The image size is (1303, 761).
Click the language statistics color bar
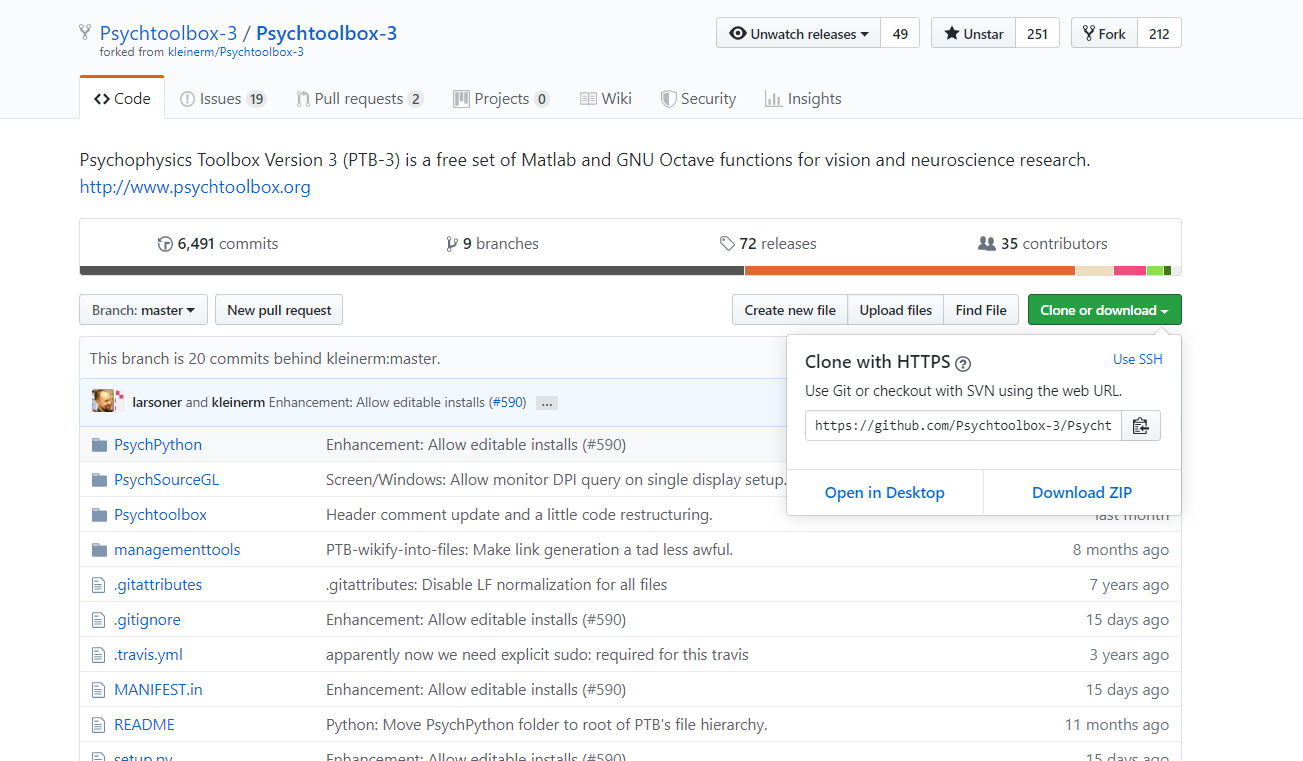pos(630,270)
